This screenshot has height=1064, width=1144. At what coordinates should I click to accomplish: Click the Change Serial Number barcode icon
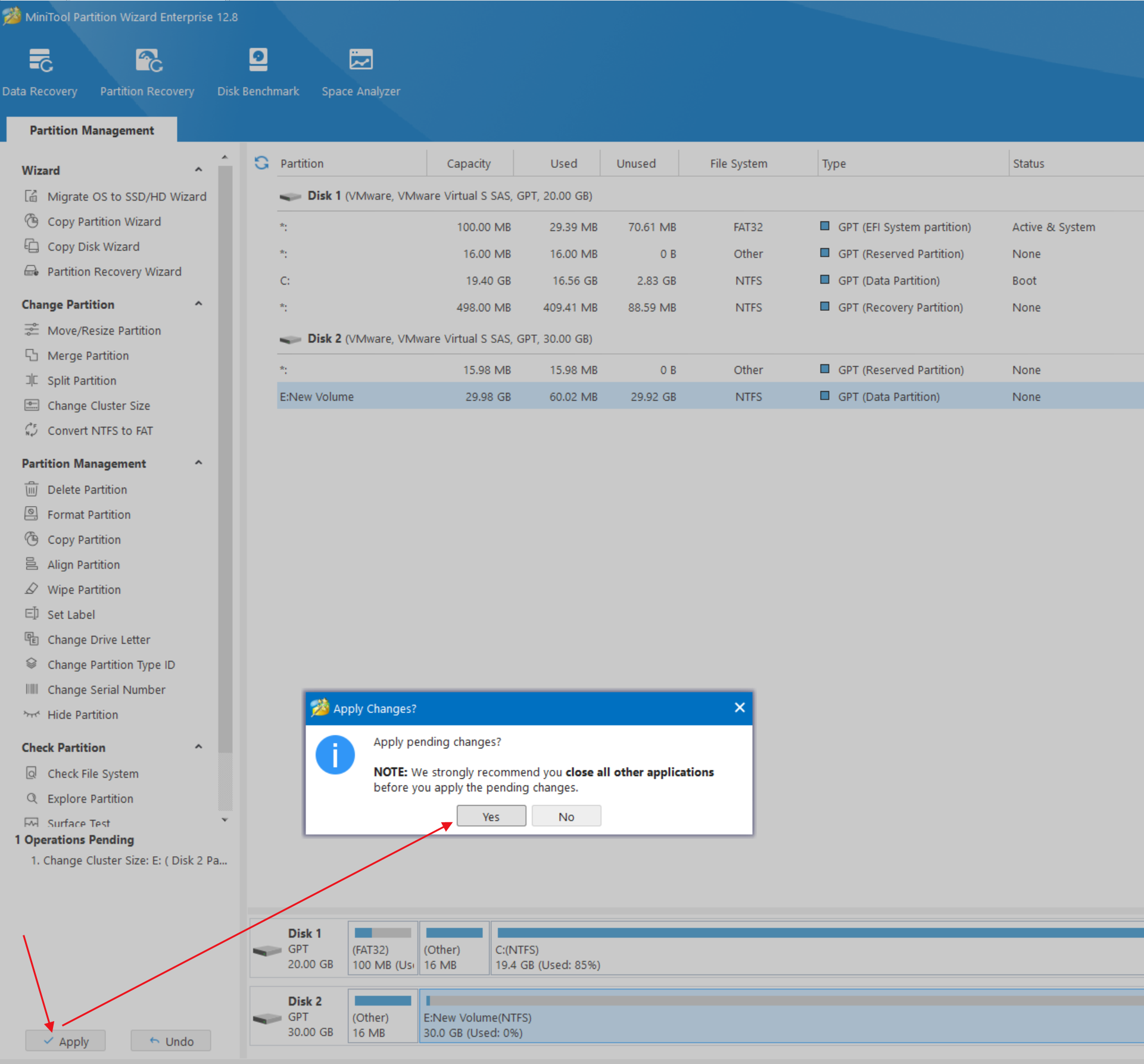pyautogui.click(x=31, y=689)
